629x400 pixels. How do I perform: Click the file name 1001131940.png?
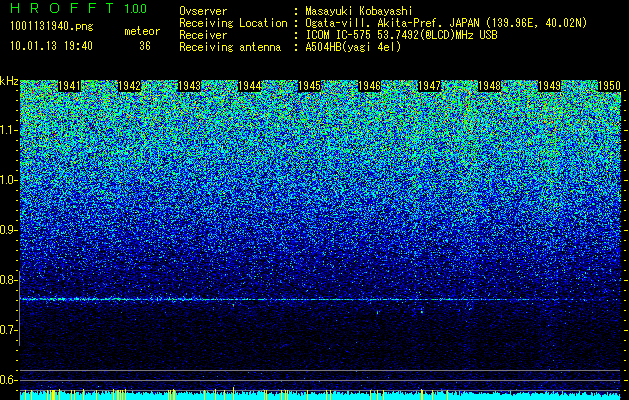point(52,27)
